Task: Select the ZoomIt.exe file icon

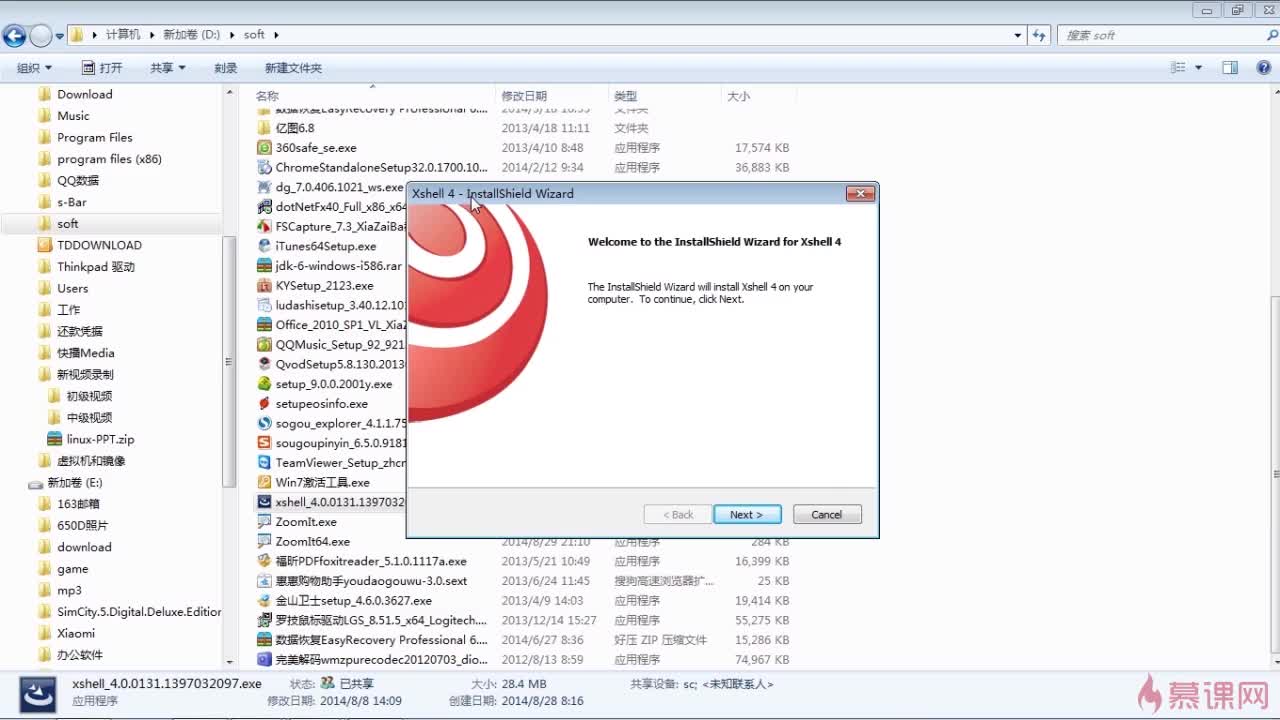Action: (x=264, y=522)
